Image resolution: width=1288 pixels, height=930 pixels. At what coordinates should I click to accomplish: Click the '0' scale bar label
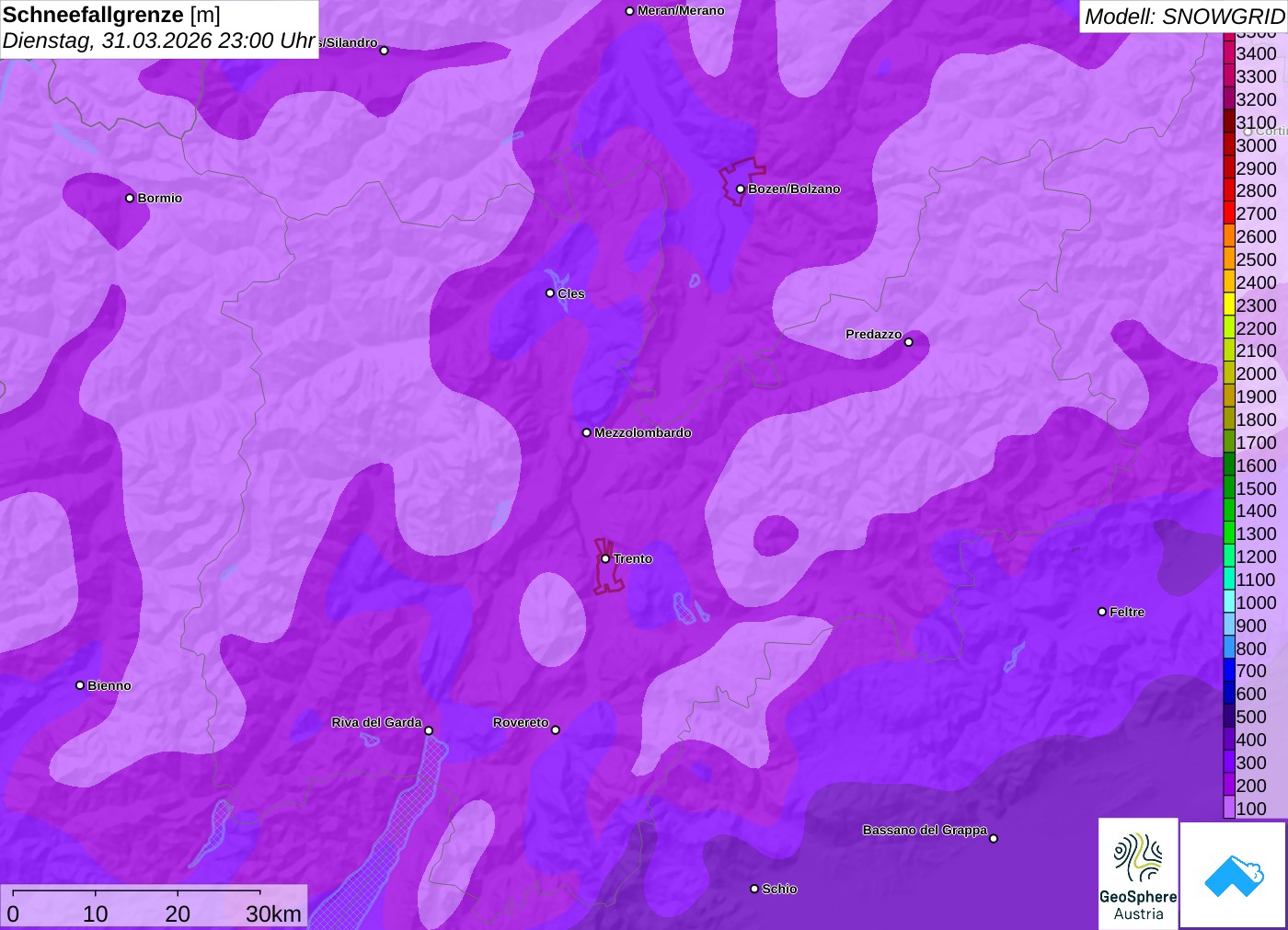[13, 913]
